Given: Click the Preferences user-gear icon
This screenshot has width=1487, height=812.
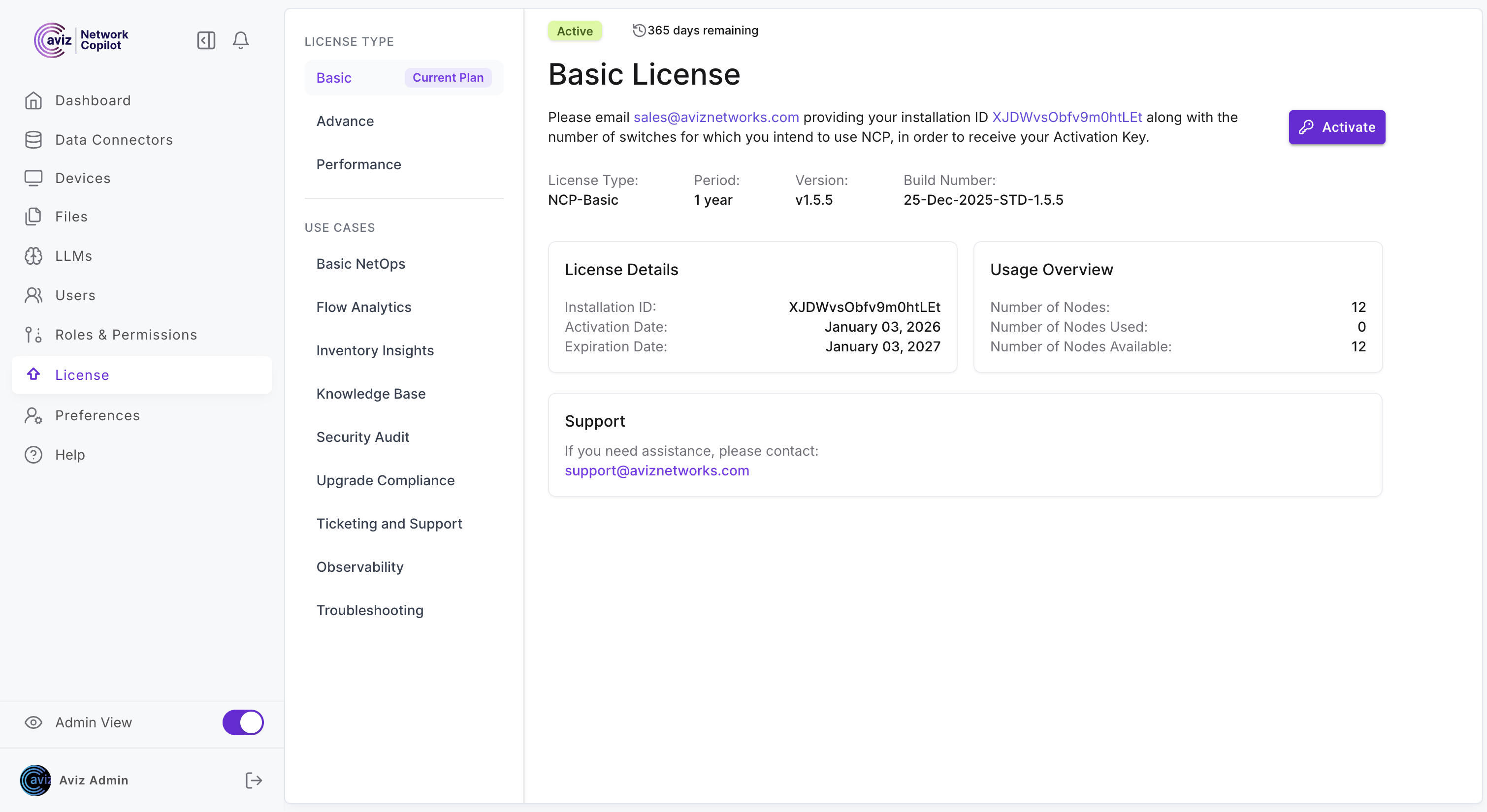Looking at the screenshot, I should (x=33, y=415).
